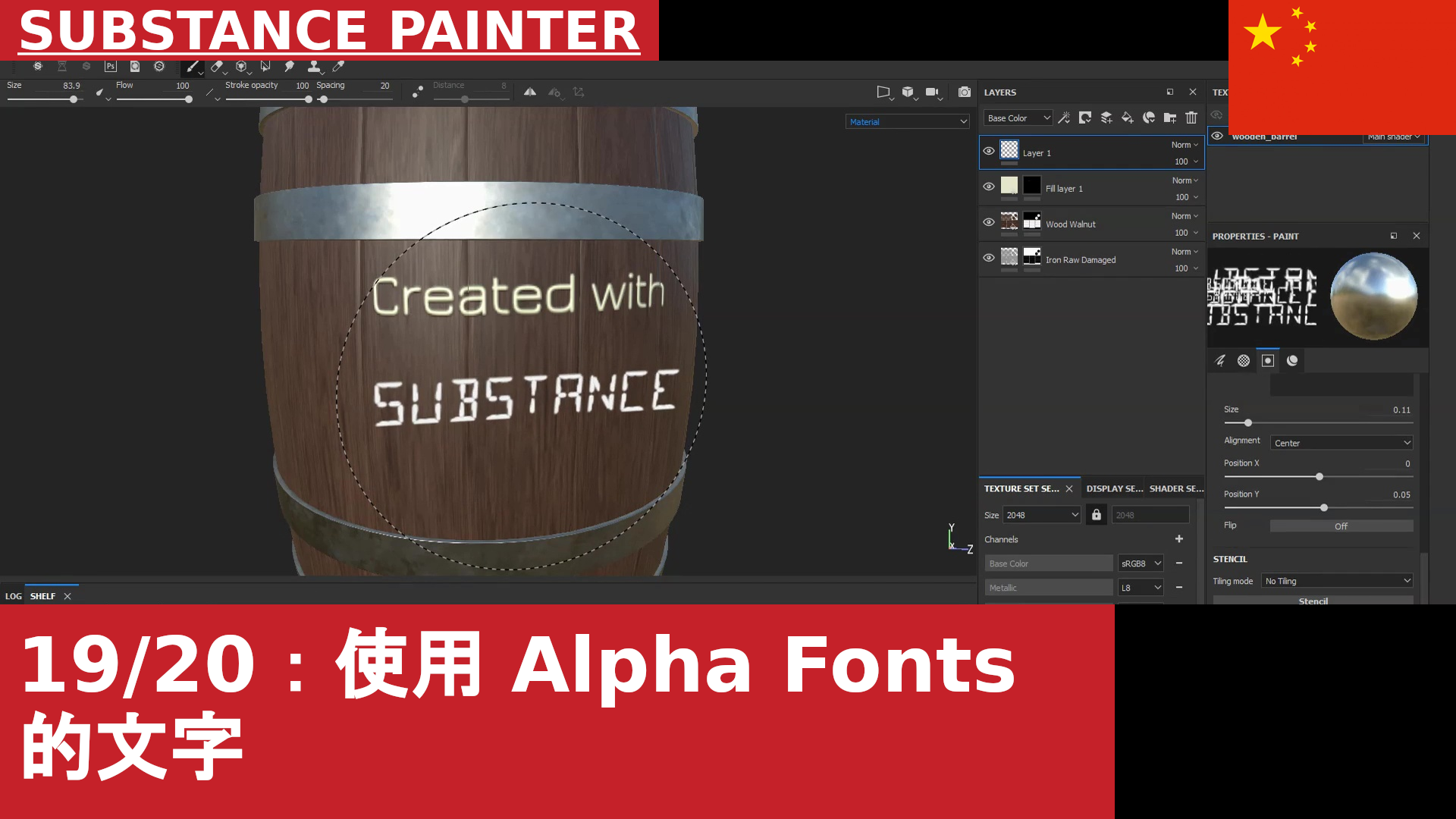Hide Fill layer 1 visibility
Viewport: 1456px width, 819px height.
pyautogui.click(x=989, y=187)
